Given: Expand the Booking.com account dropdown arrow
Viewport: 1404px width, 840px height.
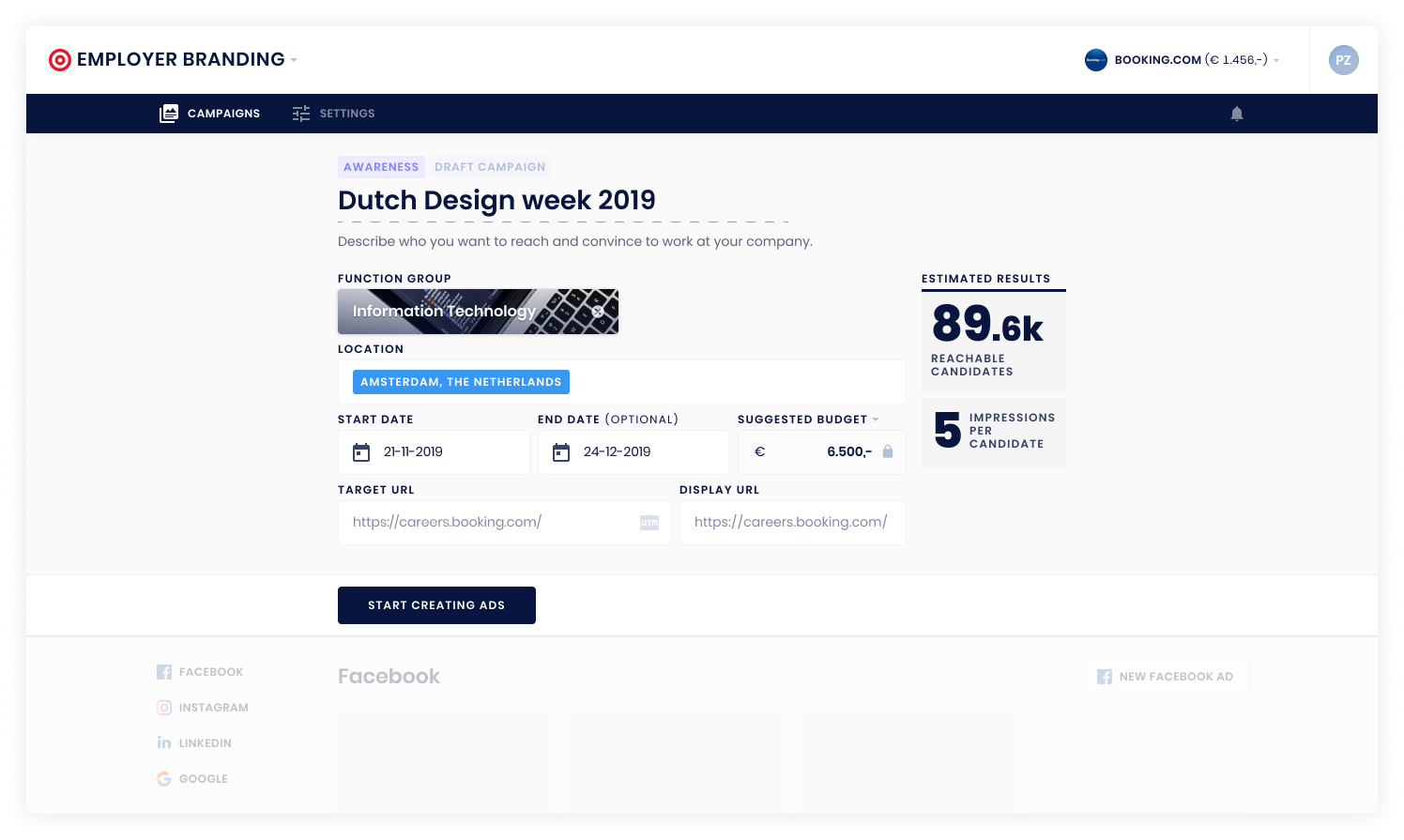Looking at the screenshot, I should click(x=1276, y=60).
